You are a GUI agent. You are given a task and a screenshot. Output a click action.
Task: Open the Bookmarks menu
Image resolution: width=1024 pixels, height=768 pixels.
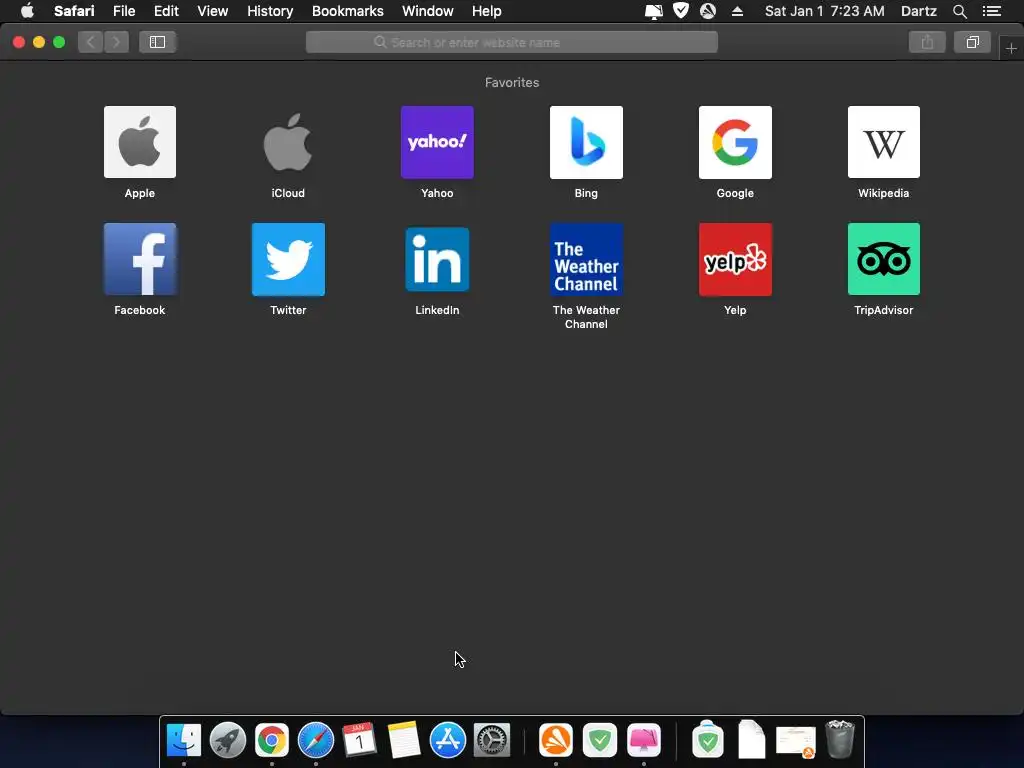(347, 11)
